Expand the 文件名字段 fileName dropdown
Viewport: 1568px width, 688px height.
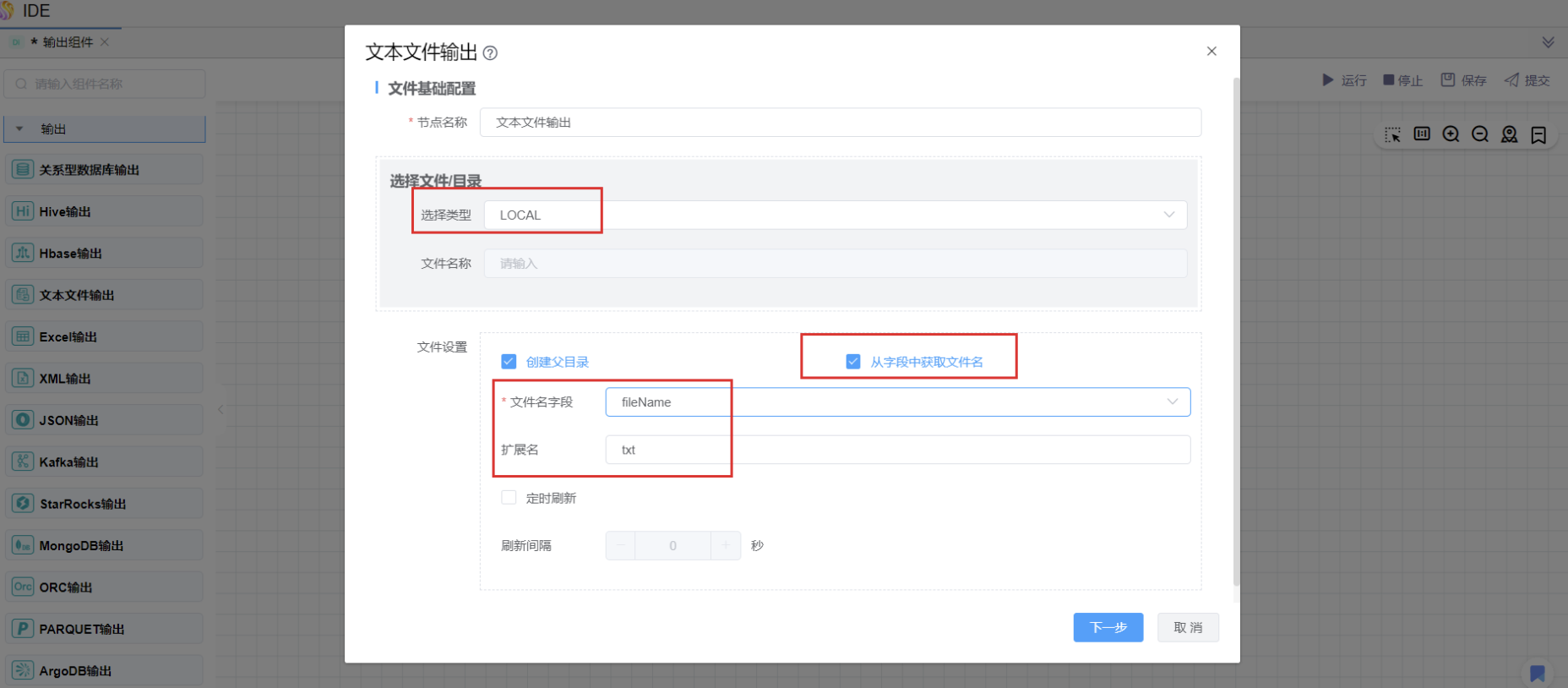(x=897, y=402)
